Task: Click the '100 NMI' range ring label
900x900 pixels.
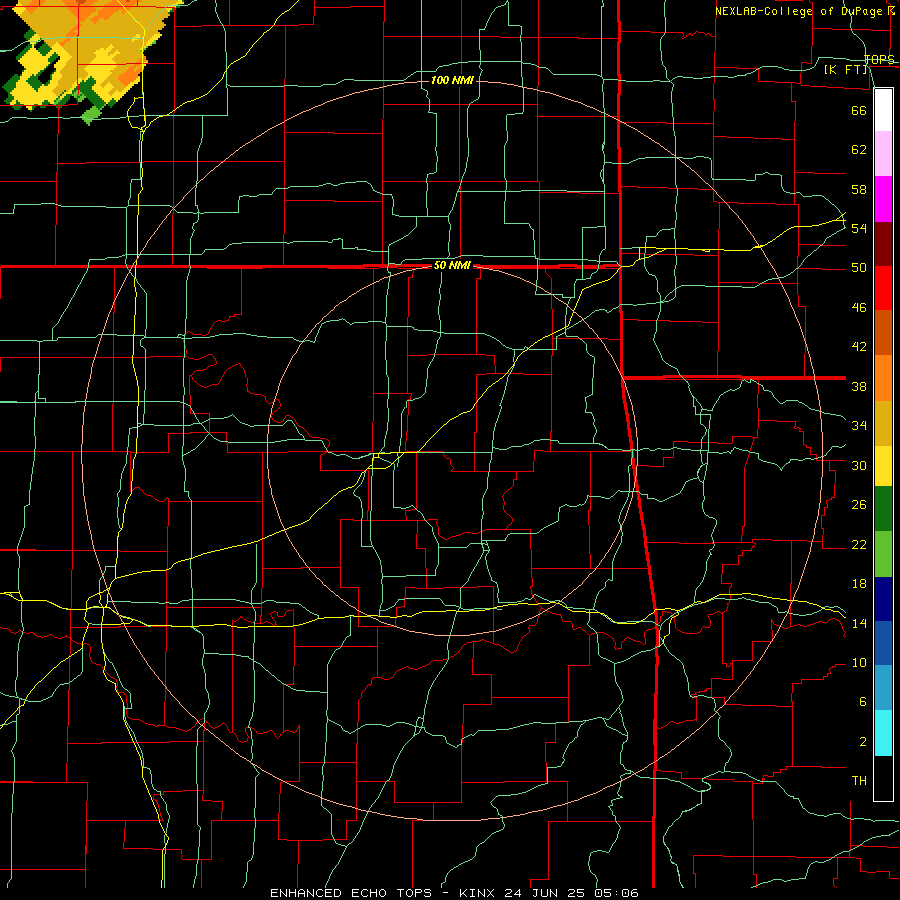Action: (x=452, y=80)
